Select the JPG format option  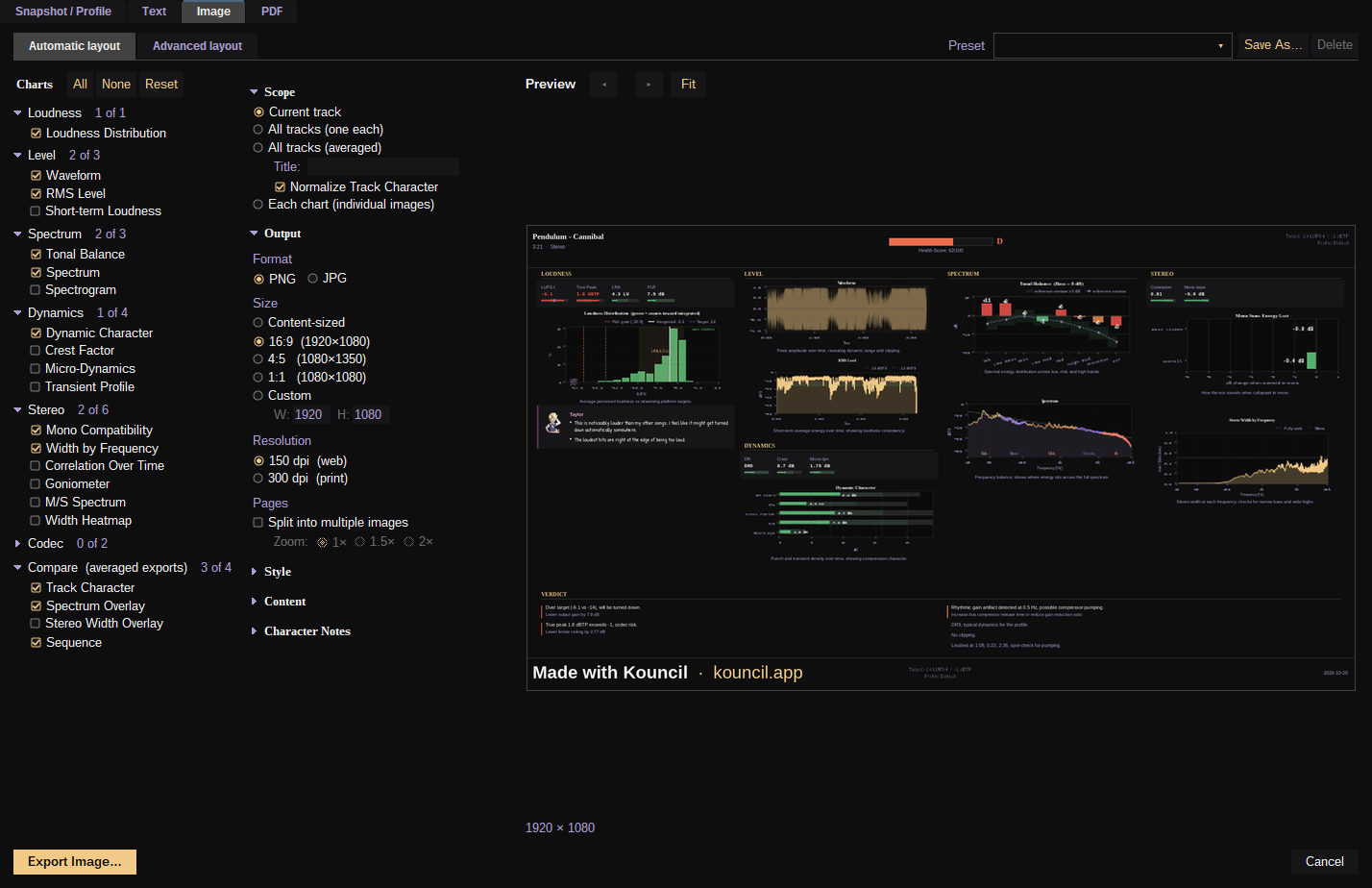pyautogui.click(x=312, y=279)
